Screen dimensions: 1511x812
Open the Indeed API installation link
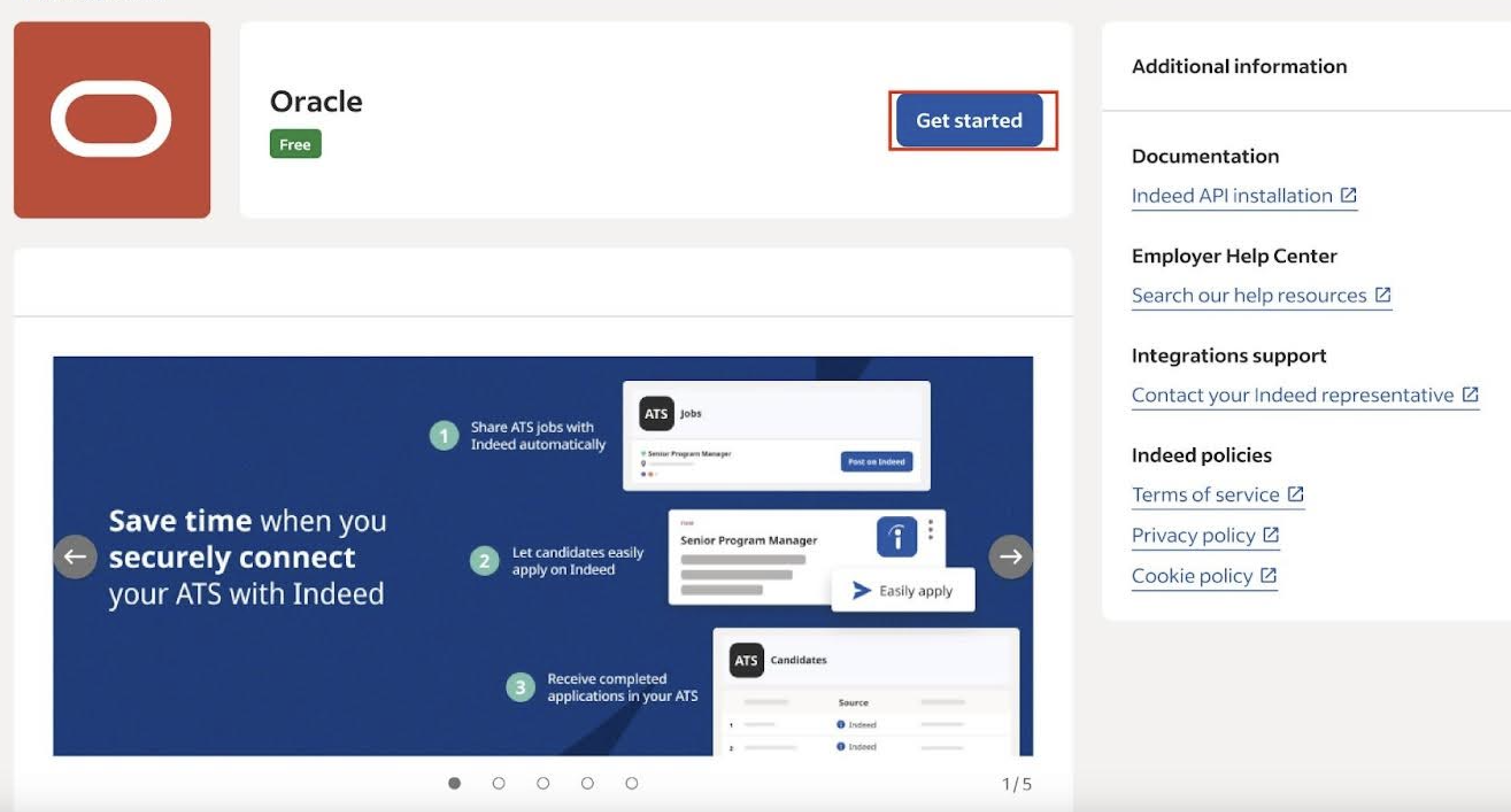click(1244, 196)
